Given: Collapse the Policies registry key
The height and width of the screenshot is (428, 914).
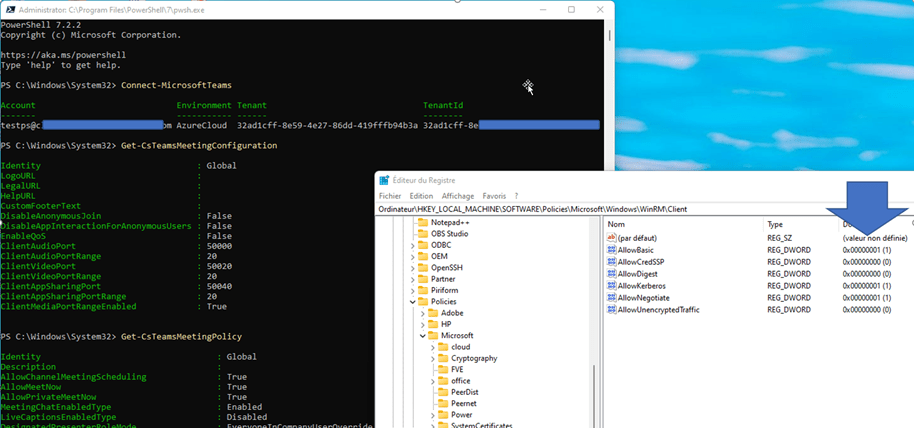Looking at the screenshot, I should click(412, 301).
